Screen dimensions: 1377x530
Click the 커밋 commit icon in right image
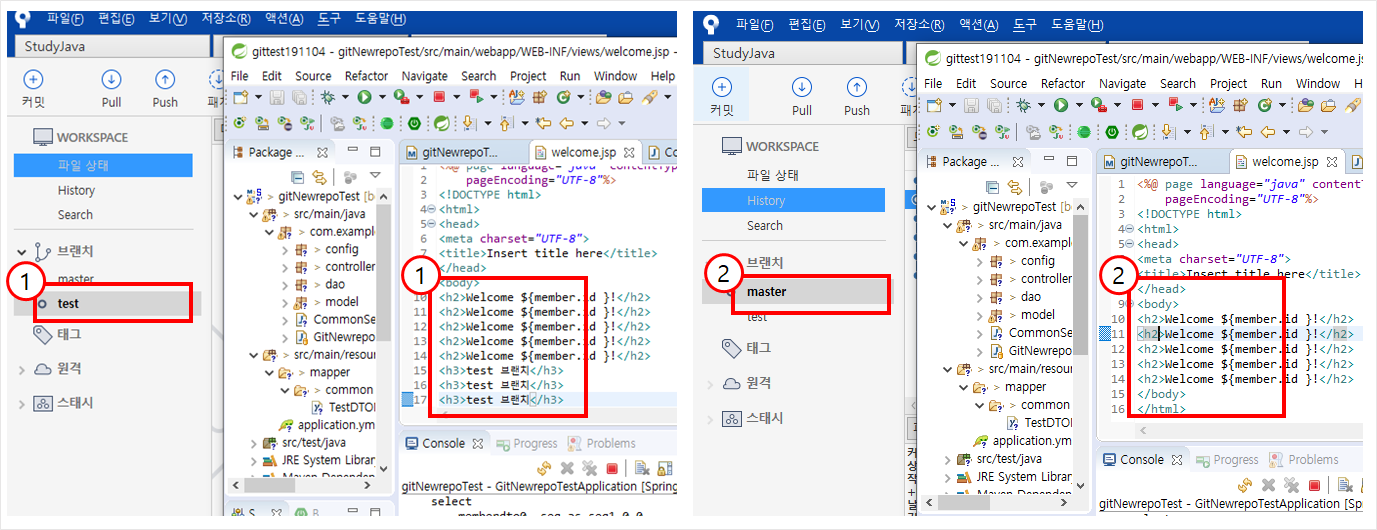[x=721, y=88]
